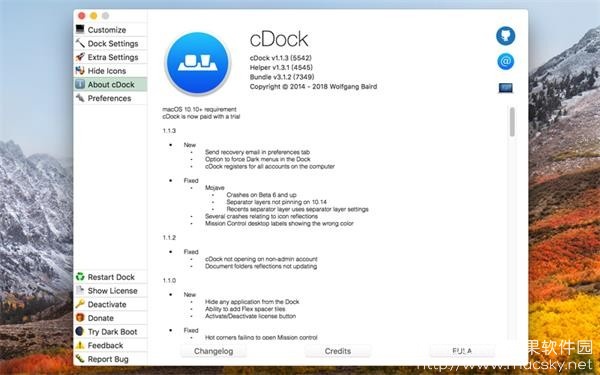Click the Report Bug icon

pos(80,359)
